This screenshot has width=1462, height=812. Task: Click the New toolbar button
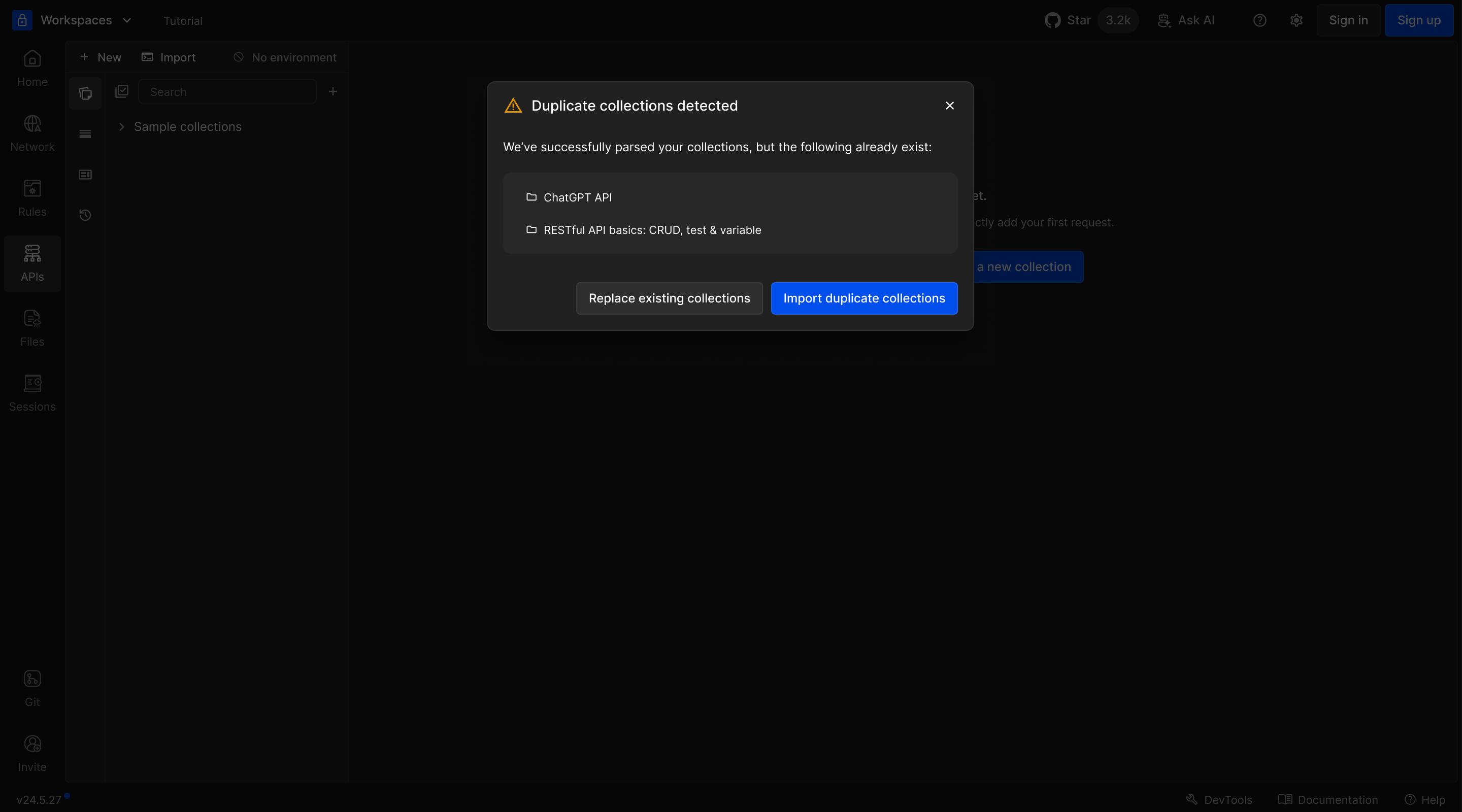point(101,57)
